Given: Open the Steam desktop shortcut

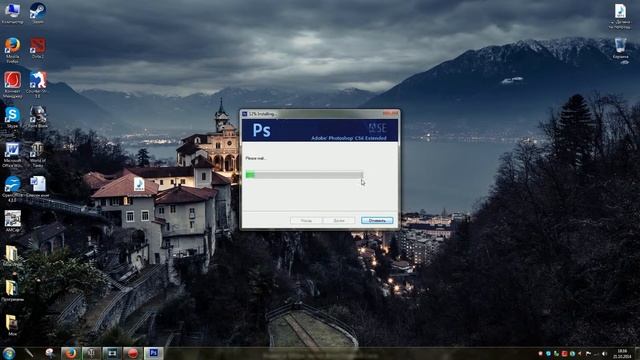Looking at the screenshot, I should tap(38, 13).
